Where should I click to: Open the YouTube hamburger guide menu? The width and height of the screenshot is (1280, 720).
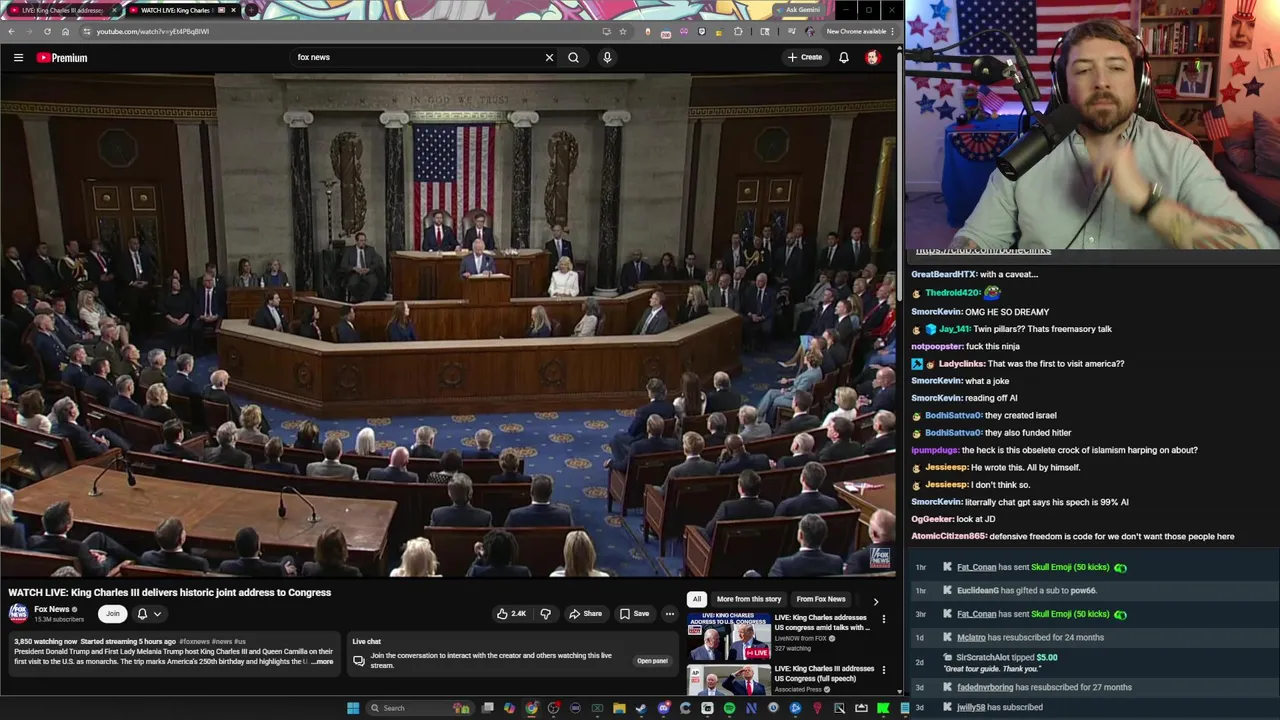click(18, 58)
